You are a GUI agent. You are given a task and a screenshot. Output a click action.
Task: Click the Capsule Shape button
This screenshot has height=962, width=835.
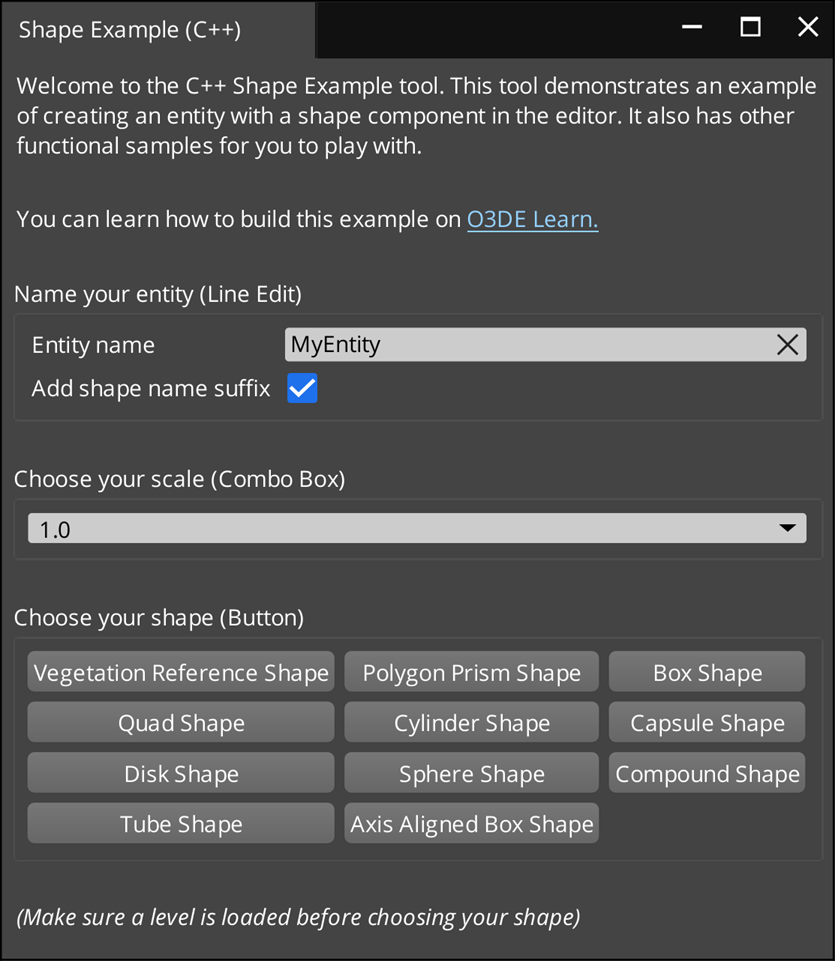click(707, 723)
